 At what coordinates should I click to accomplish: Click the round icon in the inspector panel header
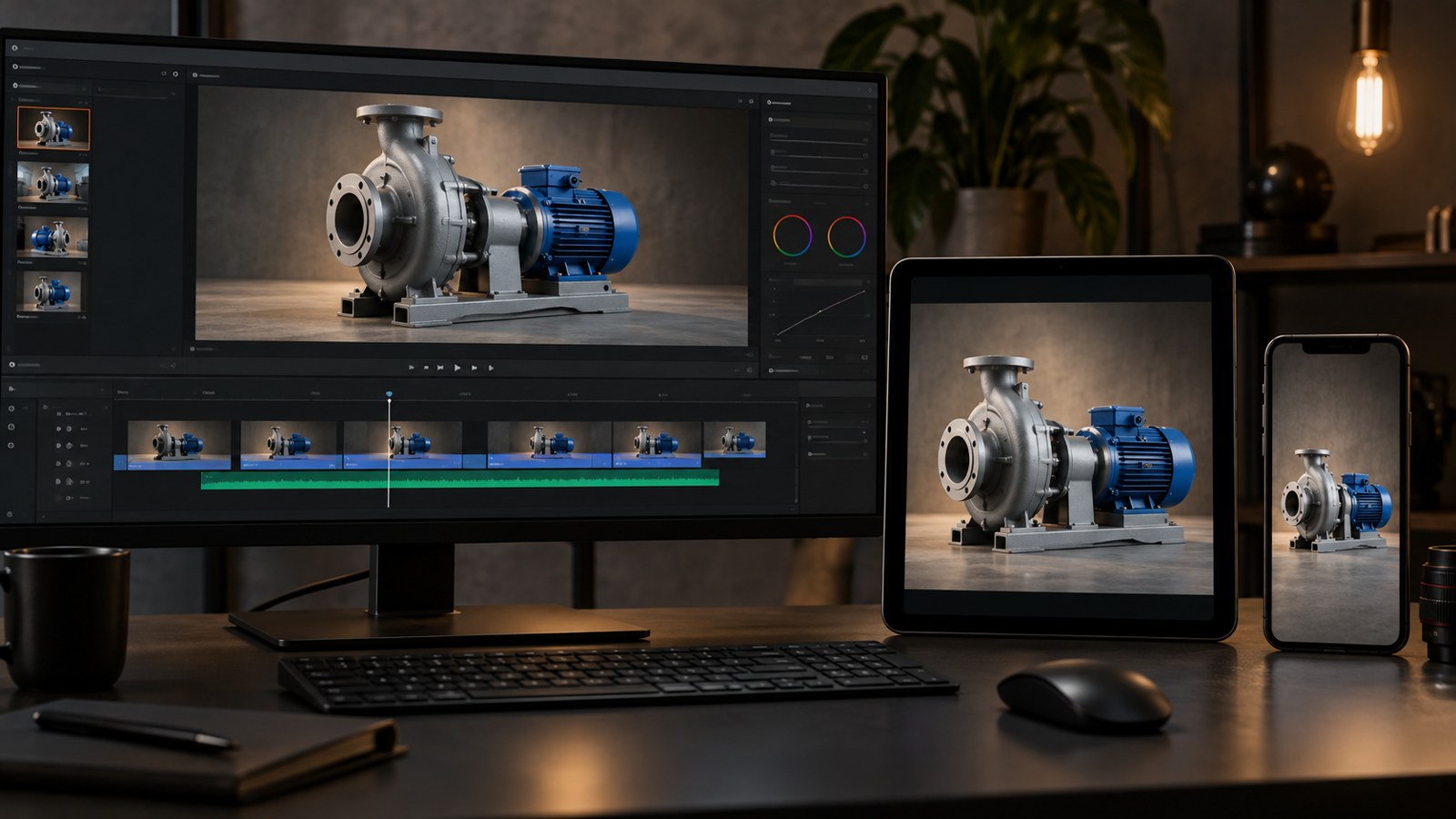(769, 102)
